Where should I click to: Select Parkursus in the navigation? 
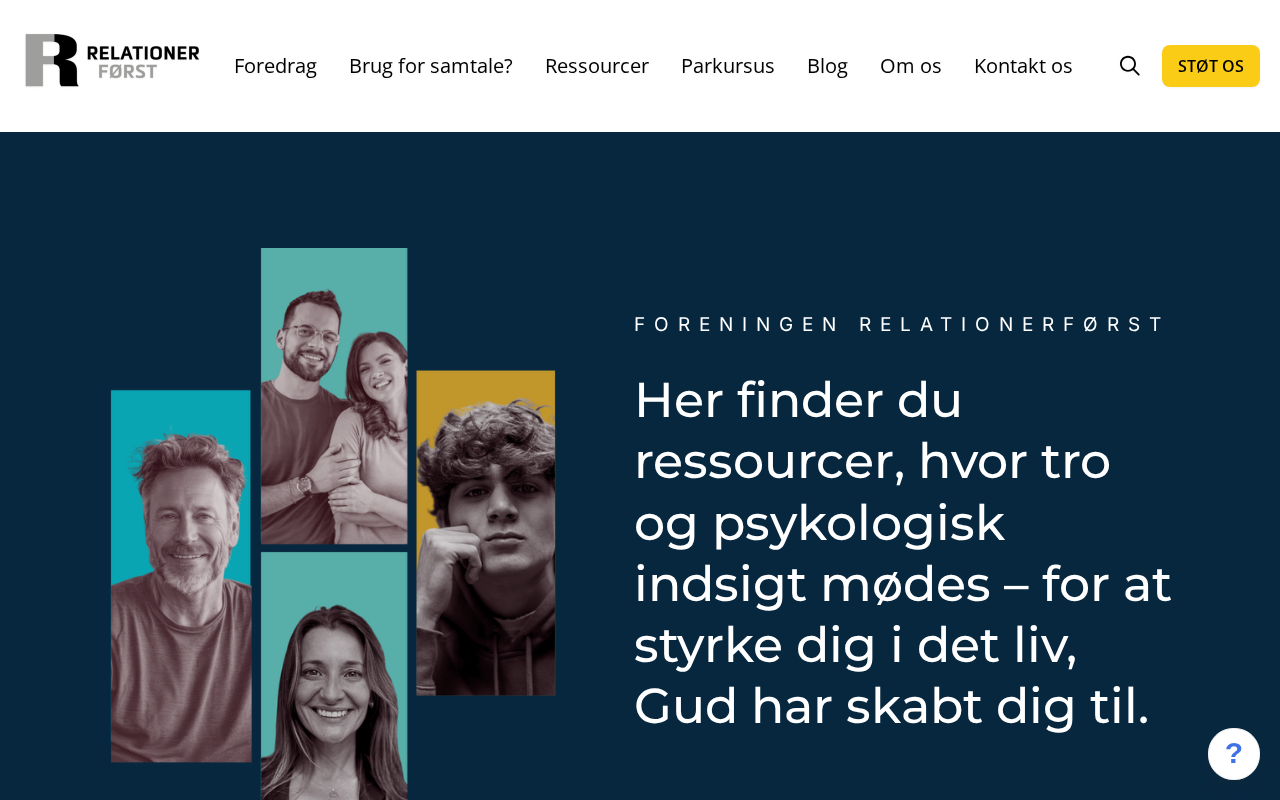(728, 66)
